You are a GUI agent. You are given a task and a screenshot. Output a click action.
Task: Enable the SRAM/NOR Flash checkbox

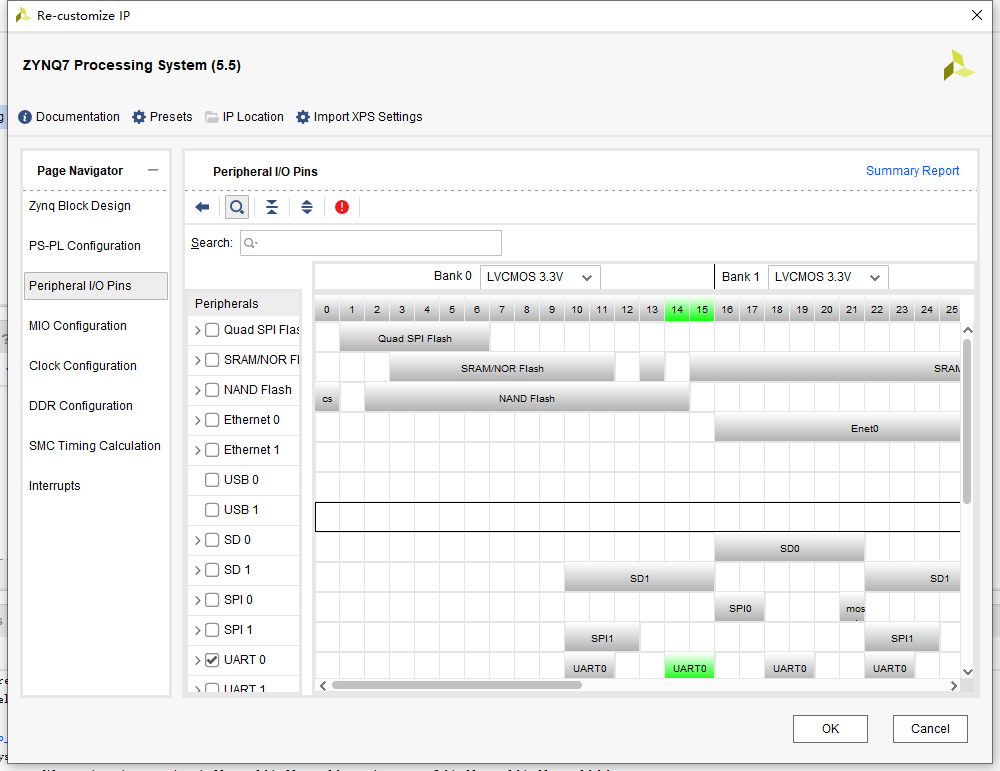(212, 360)
